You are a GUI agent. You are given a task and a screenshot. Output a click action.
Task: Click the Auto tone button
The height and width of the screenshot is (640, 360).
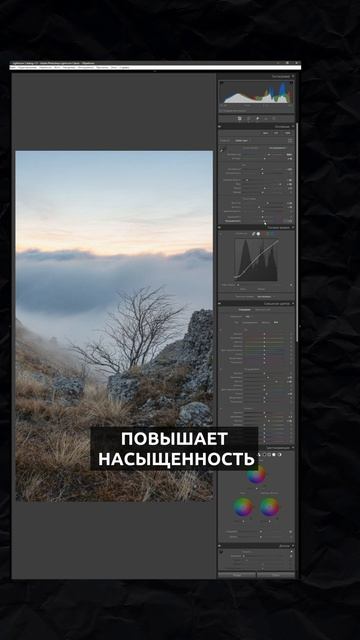265,133
